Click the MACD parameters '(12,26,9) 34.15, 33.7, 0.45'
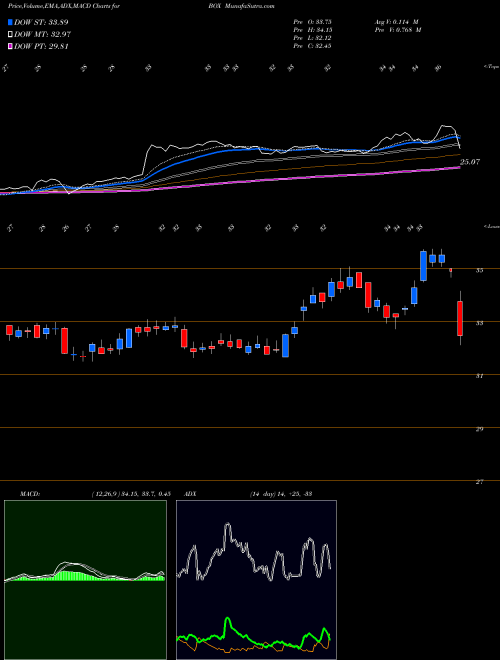500x660 pixels. 131,494
